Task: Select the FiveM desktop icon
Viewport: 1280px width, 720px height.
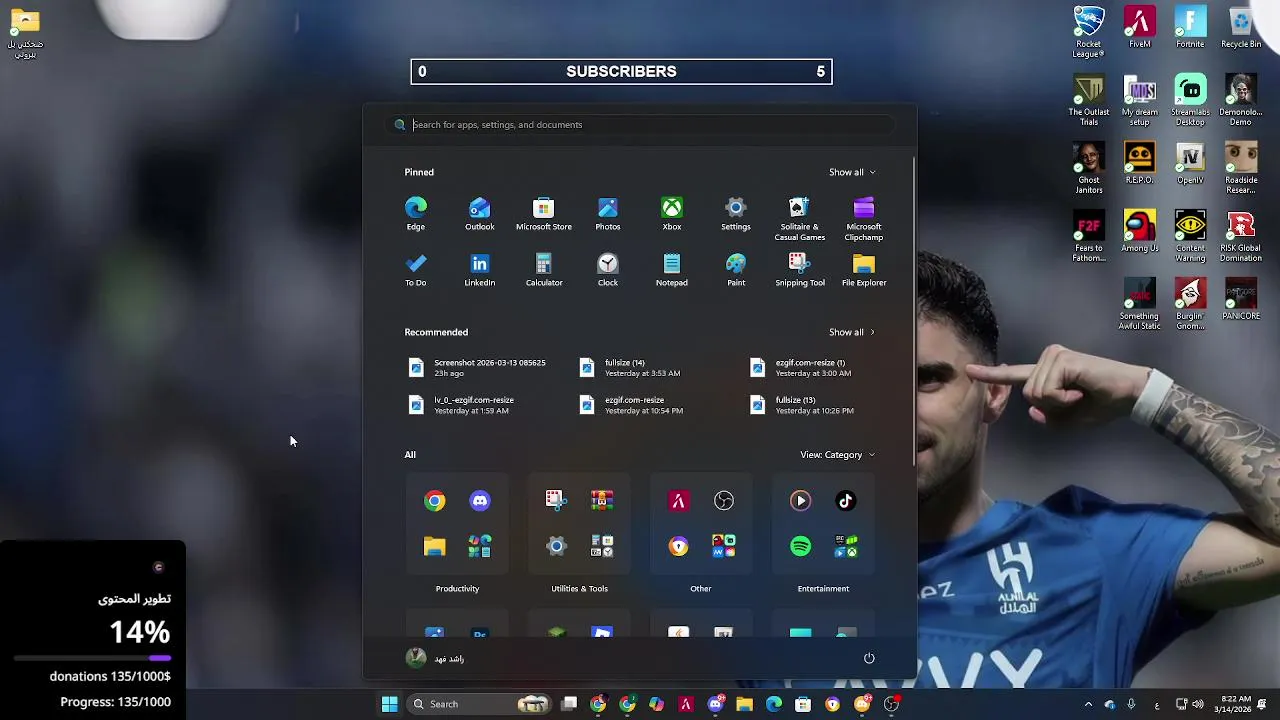Action: [x=1140, y=28]
